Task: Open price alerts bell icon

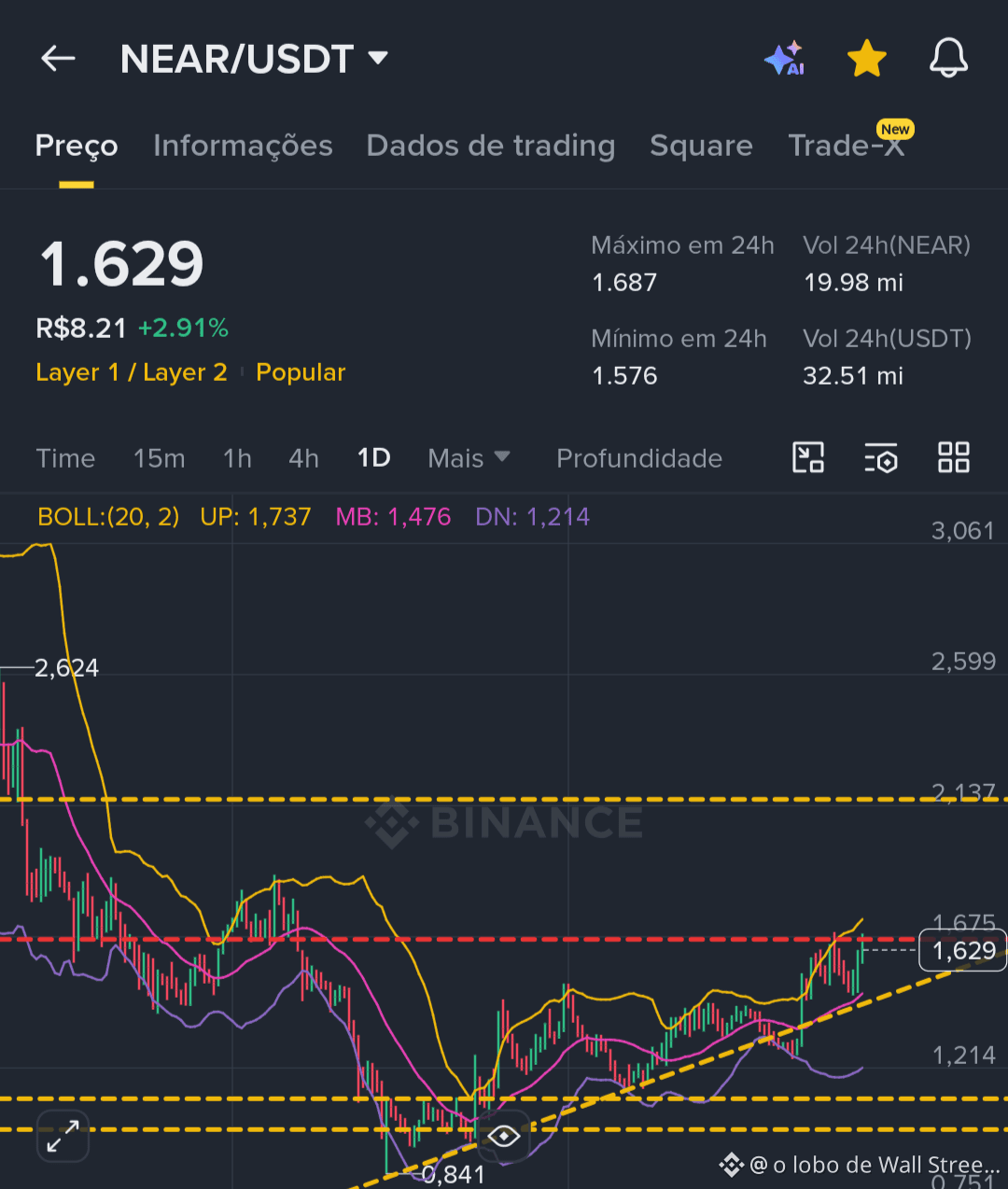Action: [948, 59]
